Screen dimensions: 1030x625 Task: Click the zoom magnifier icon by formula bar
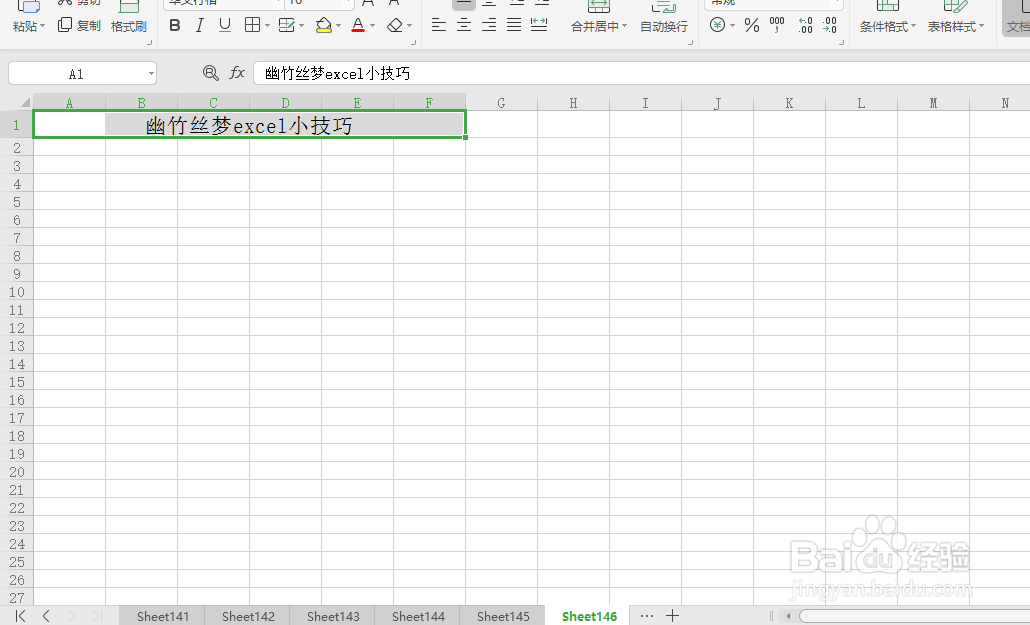tap(211, 73)
